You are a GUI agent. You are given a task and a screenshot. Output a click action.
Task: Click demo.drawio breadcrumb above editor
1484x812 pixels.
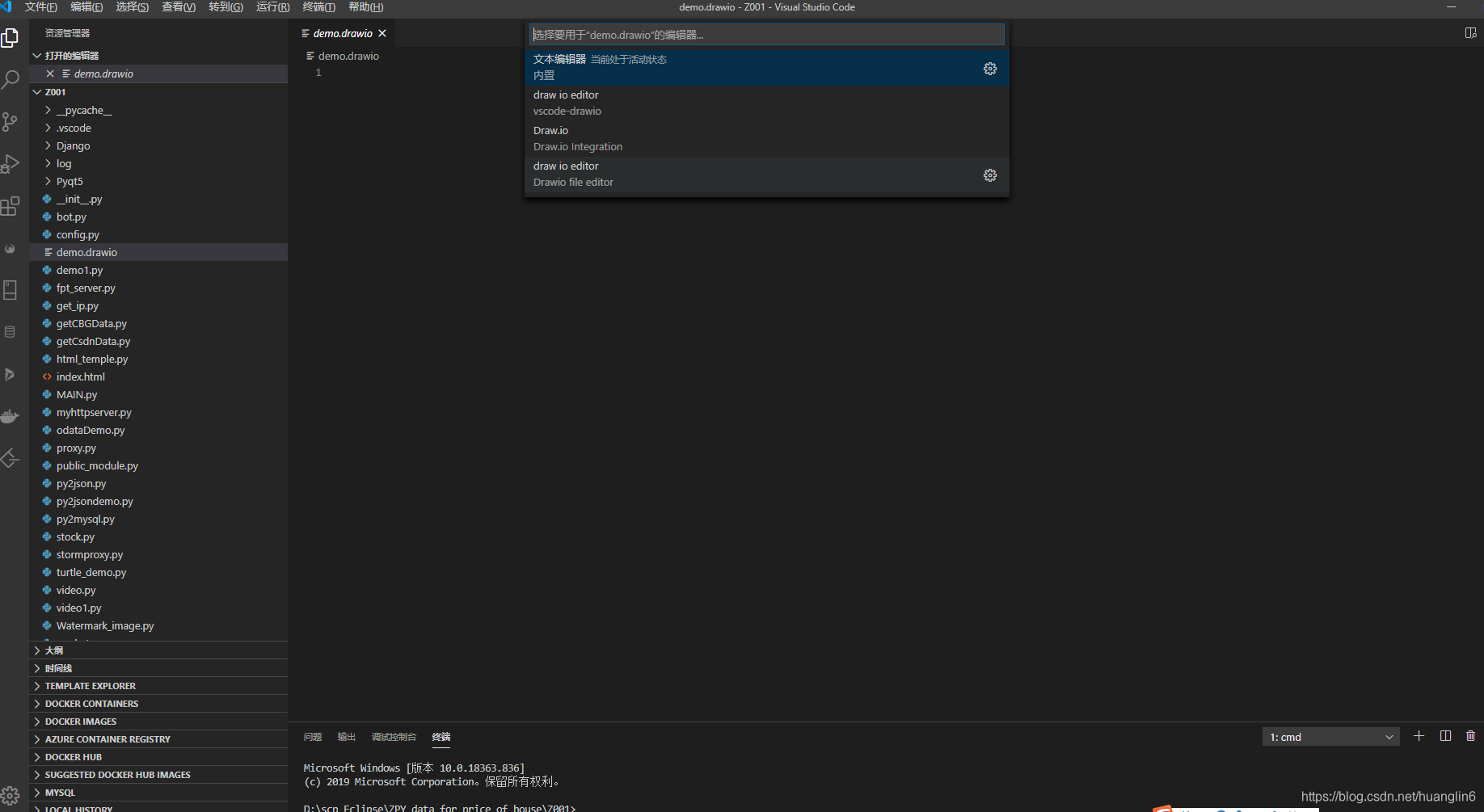(x=343, y=56)
